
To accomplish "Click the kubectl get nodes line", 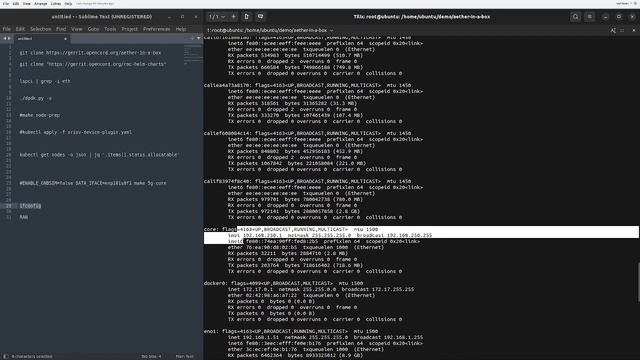I will (99, 155).
